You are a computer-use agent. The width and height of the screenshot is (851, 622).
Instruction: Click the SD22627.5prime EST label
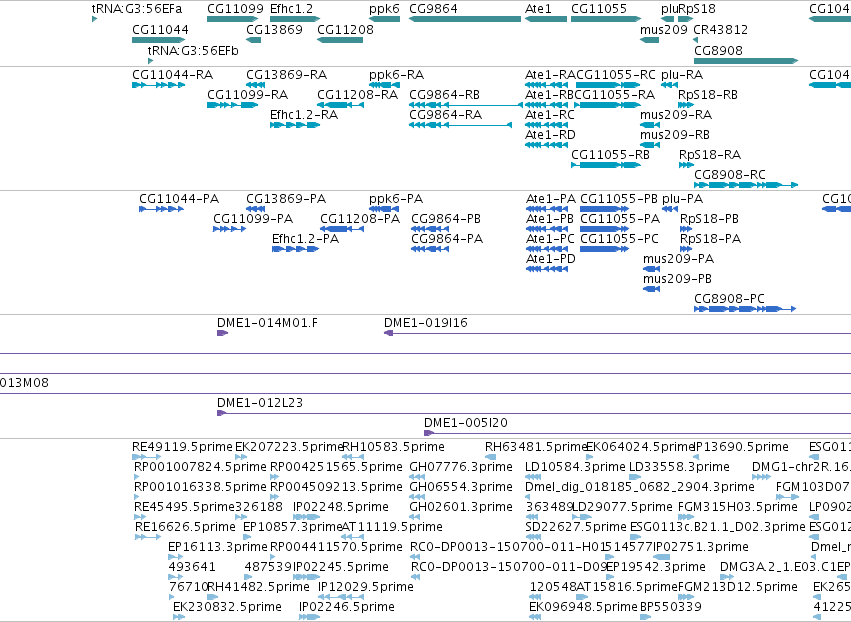pyautogui.click(x=576, y=527)
